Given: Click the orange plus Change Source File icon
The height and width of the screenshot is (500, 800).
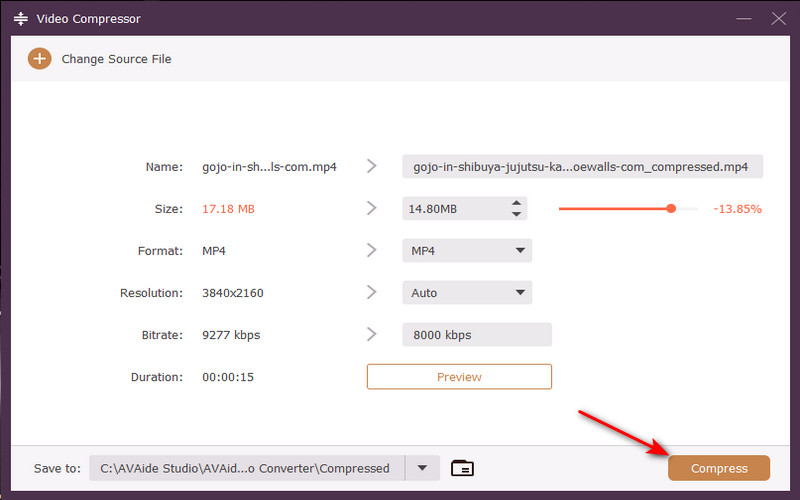Looking at the screenshot, I should 39,59.
